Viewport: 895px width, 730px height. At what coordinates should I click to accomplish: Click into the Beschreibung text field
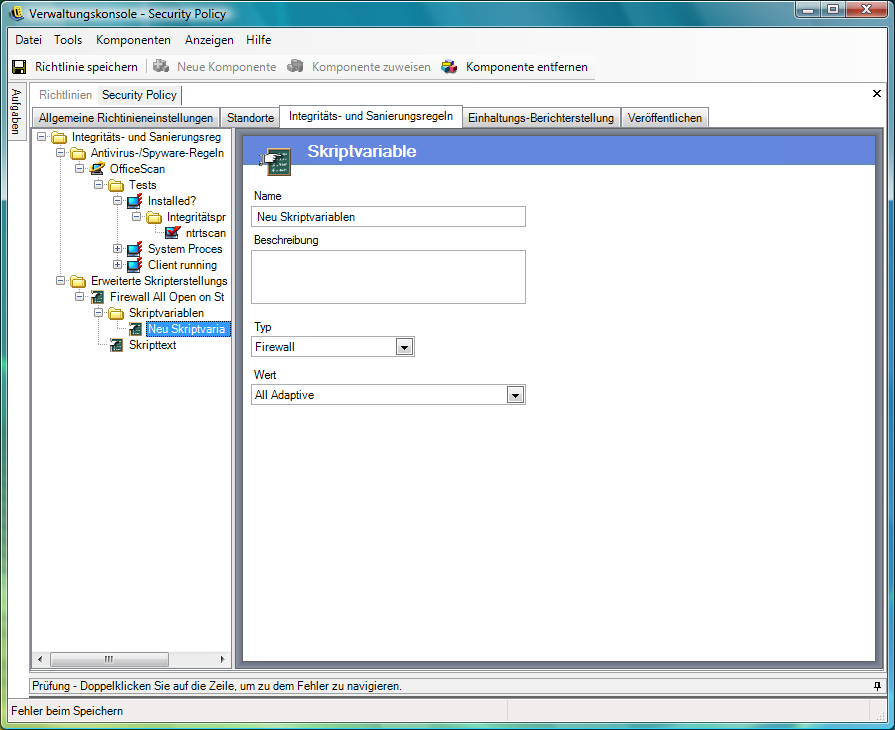pos(388,277)
